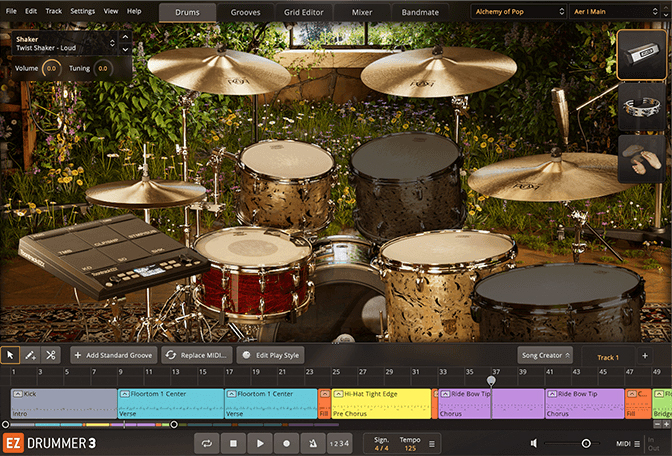Collapse the second Floortom 1 Center Verse block
The width and height of the screenshot is (672, 456).
tap(231, 394)
